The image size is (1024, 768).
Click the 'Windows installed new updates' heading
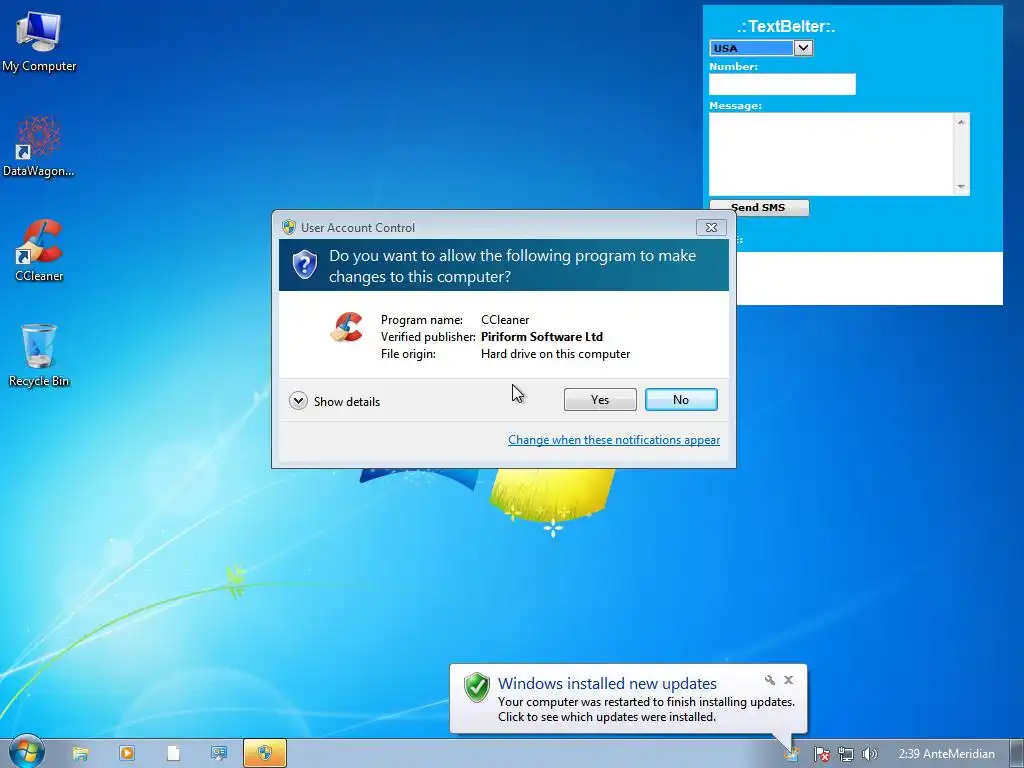click(x=607, y=683)
